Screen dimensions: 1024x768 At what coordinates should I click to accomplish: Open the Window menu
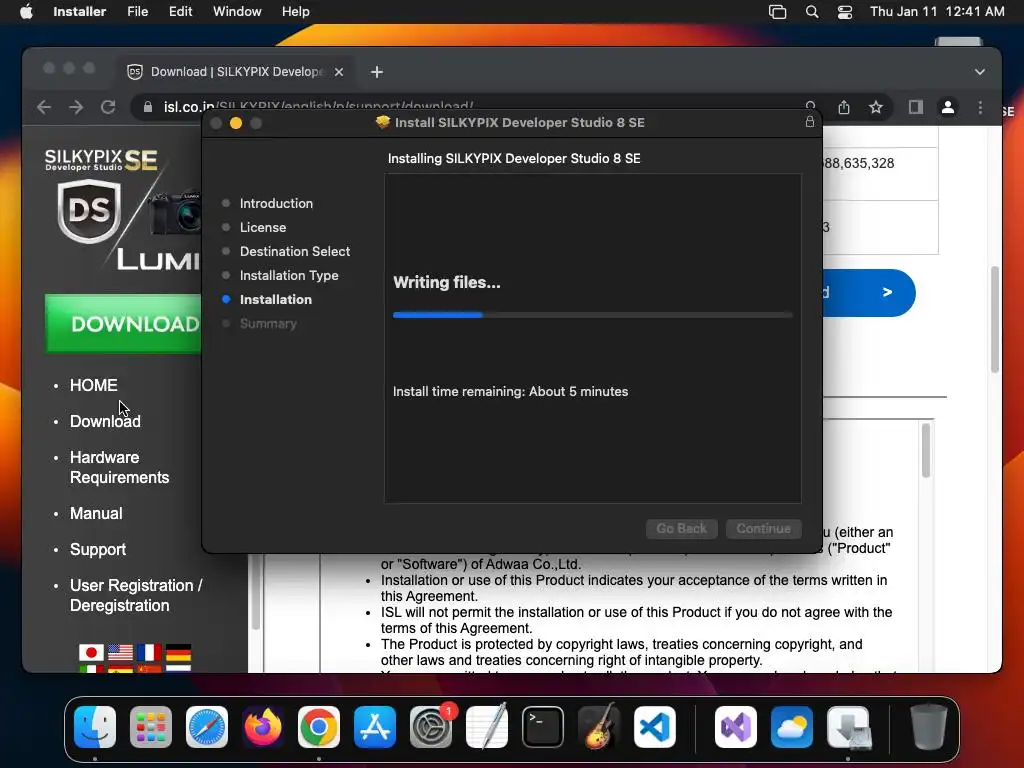pos(237,12)
